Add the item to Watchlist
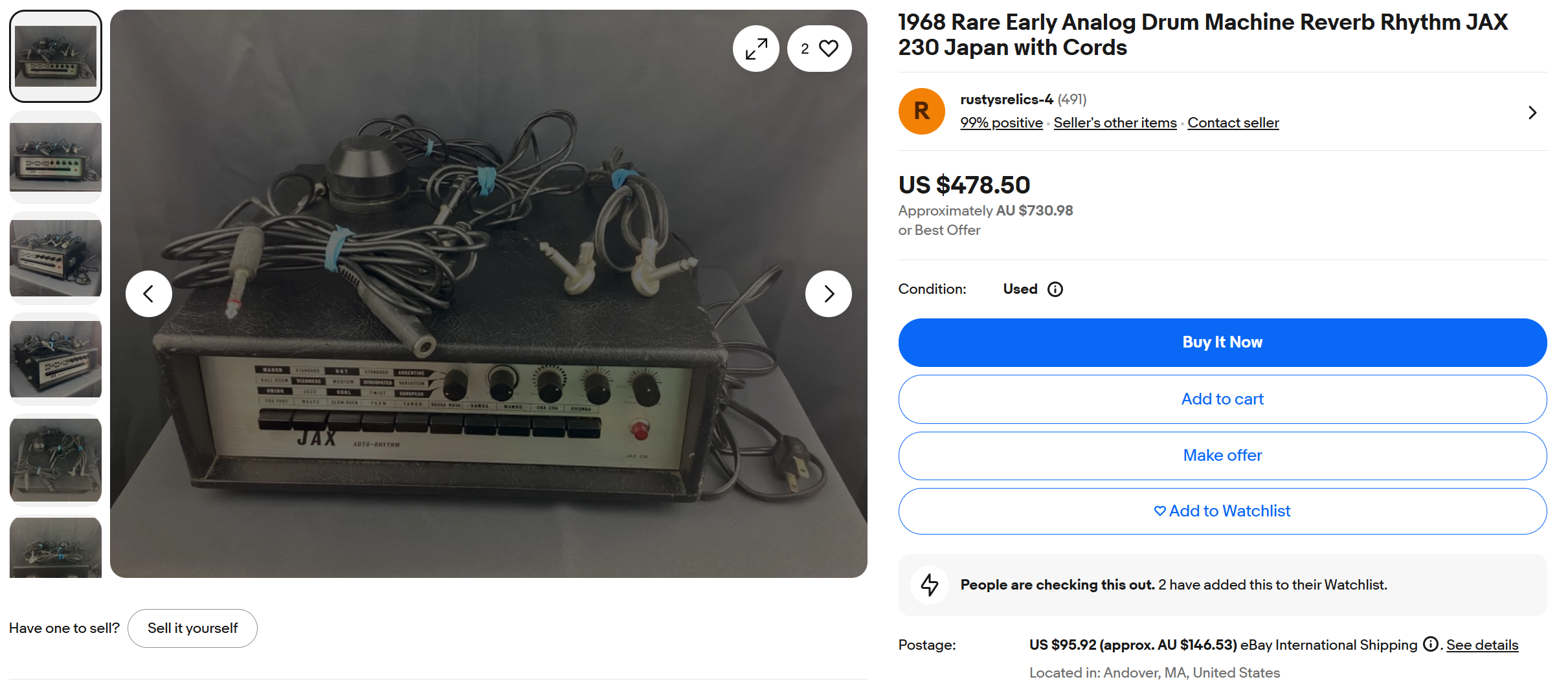Viewport: 1568px width, 686px height. pos(1222,511)
